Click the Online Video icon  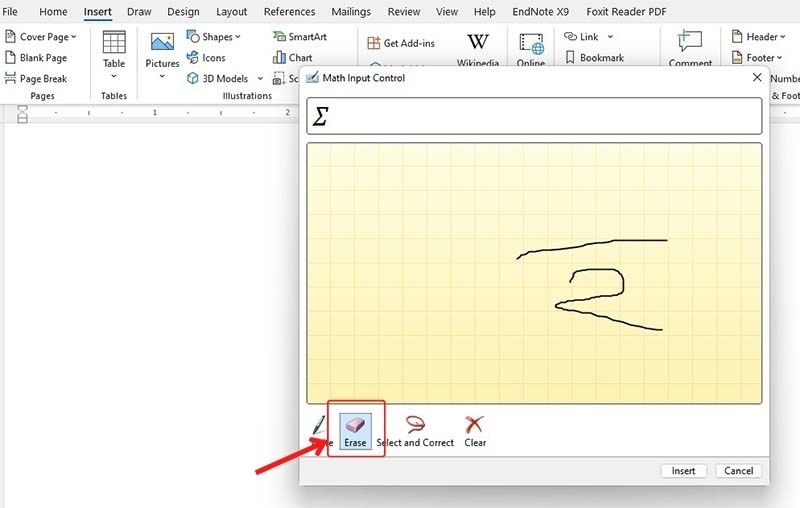[x=531, y=45]
